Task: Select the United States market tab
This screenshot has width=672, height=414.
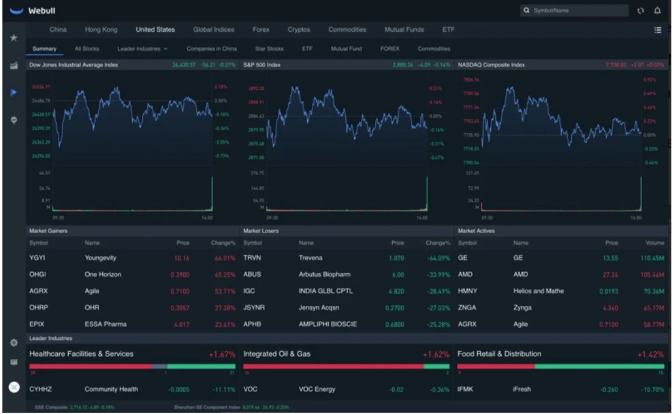Action: [x=155, y=30]
